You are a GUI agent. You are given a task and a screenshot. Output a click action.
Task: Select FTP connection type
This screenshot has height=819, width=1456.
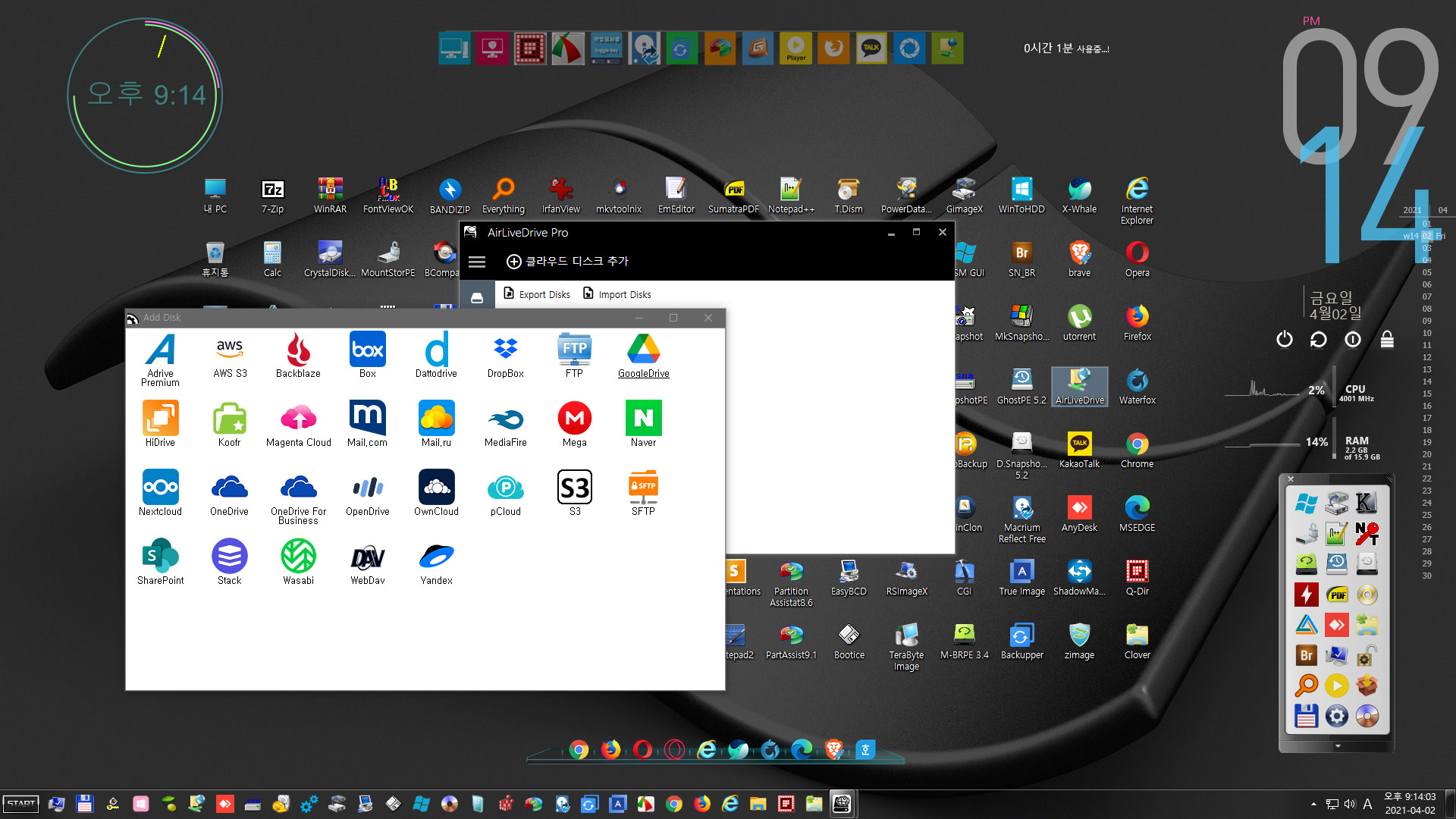[574, 355]
